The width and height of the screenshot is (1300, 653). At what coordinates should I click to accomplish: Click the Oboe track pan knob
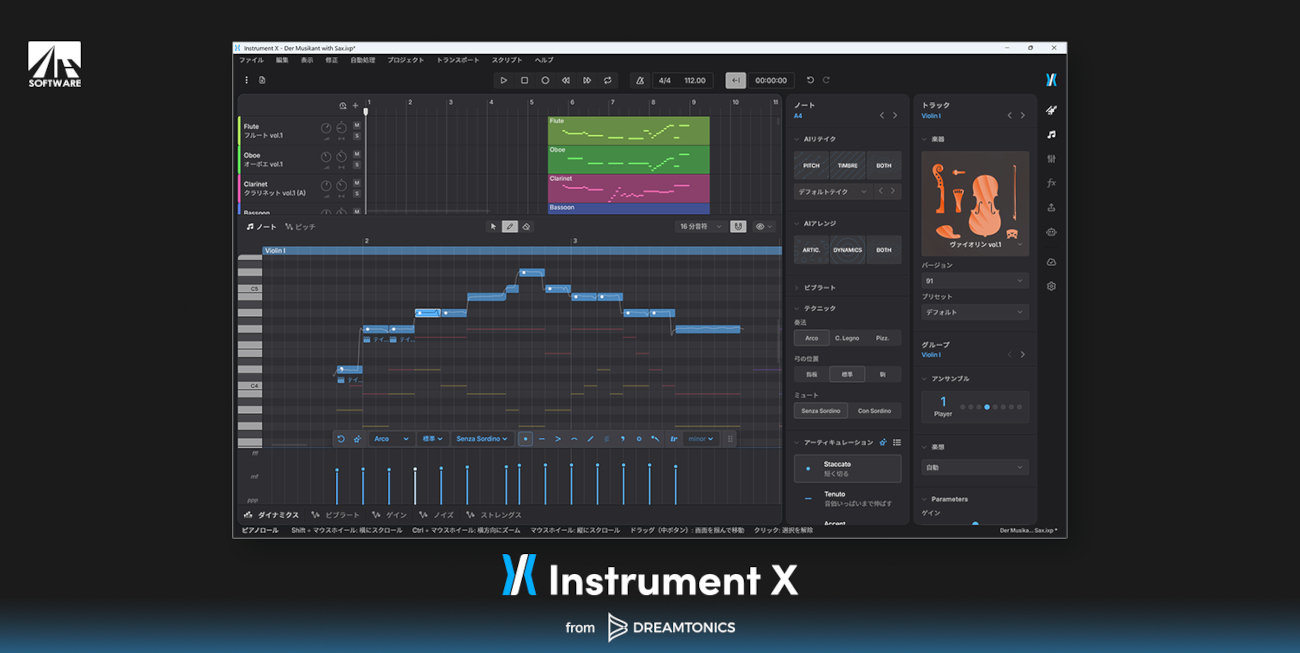tap(341, 157)
